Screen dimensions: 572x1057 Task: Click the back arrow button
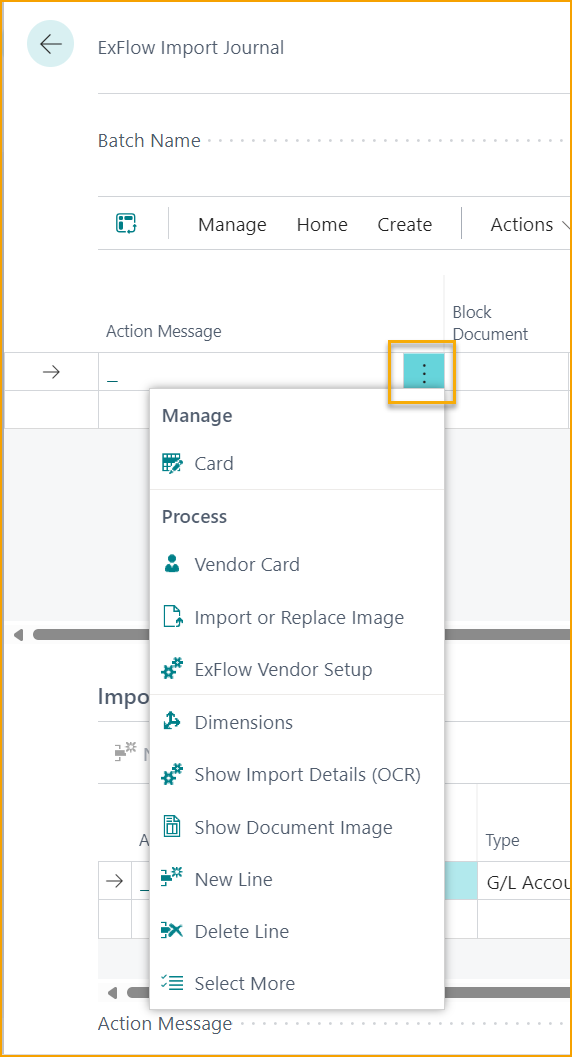[x=51, y=44]
